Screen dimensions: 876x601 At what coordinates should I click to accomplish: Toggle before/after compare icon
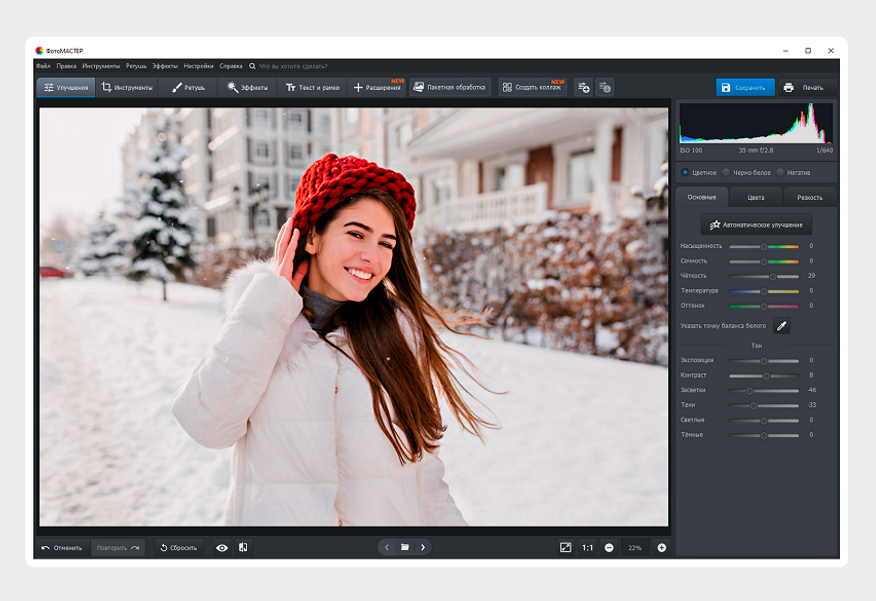coord(243,547)
